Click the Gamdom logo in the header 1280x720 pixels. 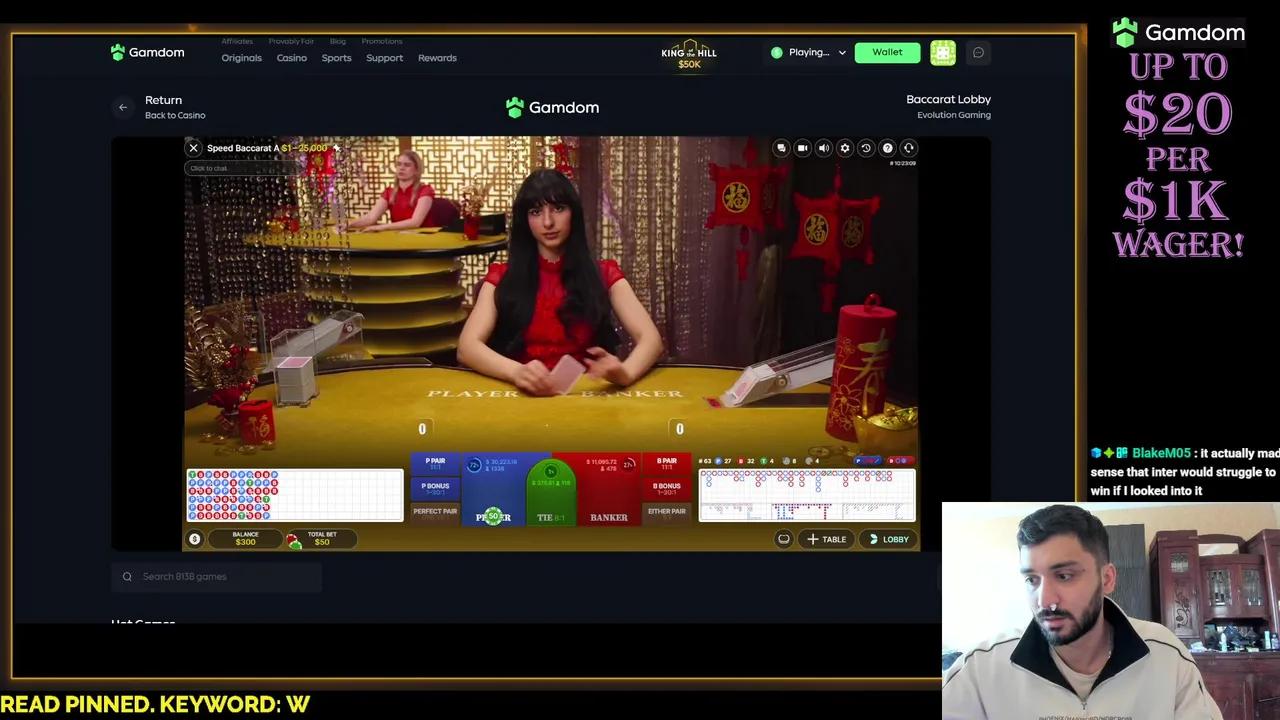coord(147,52)
